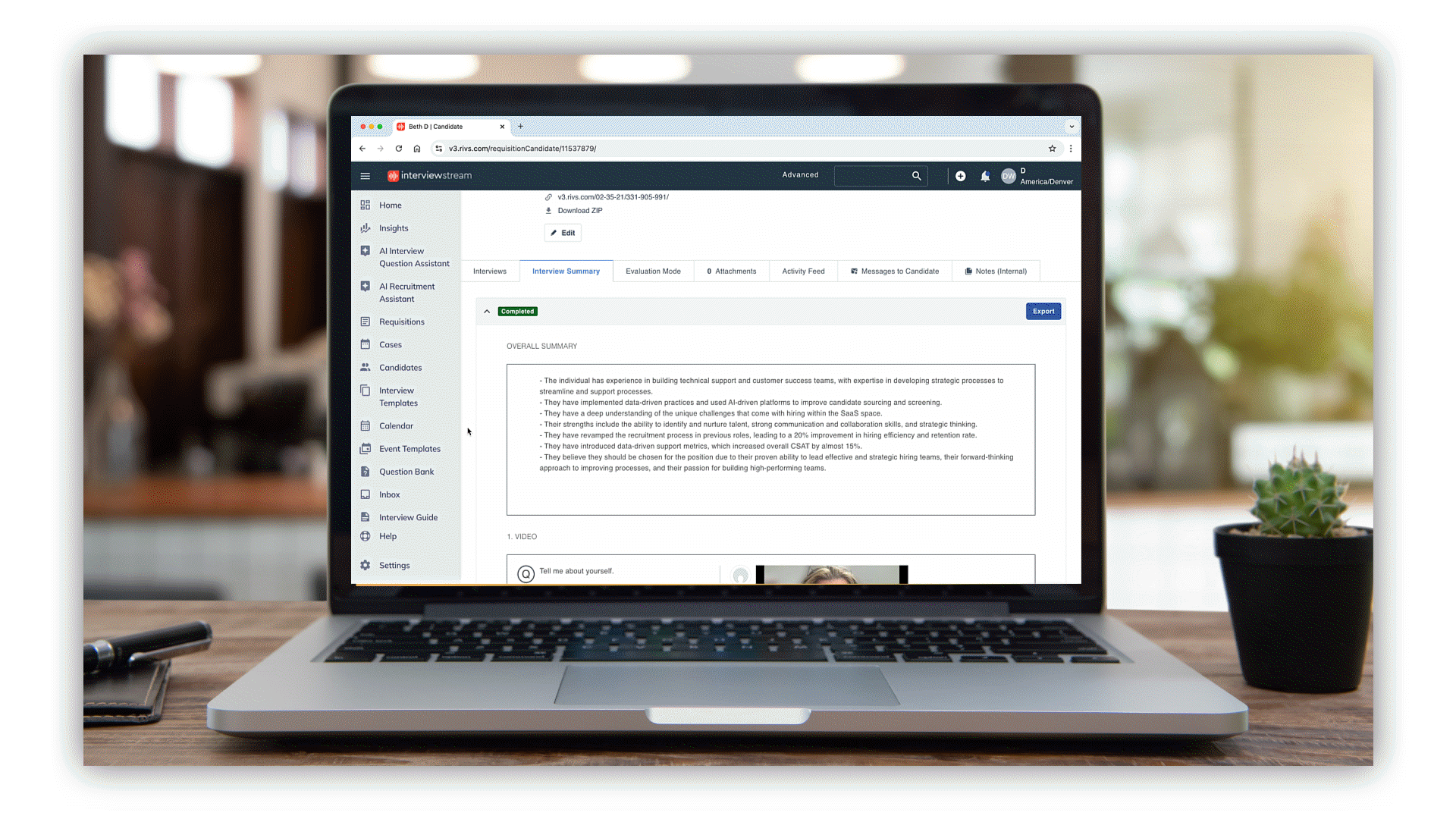Click Edit button for candidate info

(563, 232)
